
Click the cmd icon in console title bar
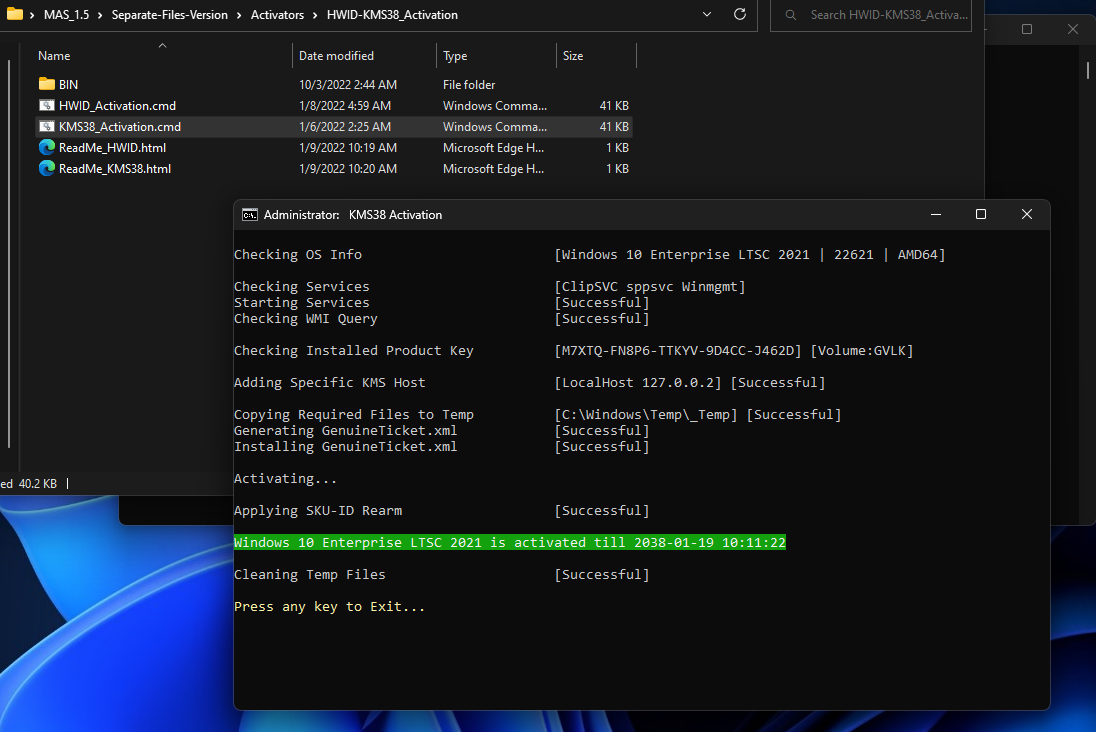tap(250, 215)
